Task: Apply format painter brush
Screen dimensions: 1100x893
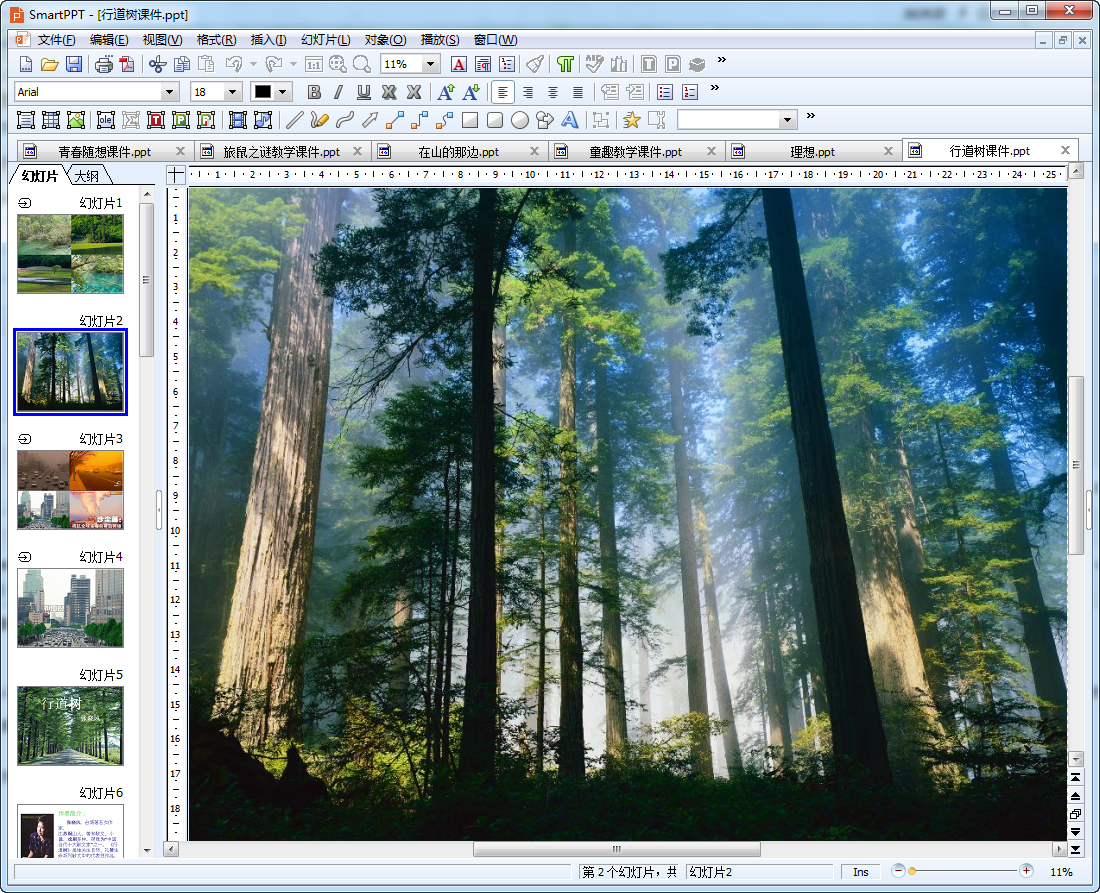Action: pos(535,65)
